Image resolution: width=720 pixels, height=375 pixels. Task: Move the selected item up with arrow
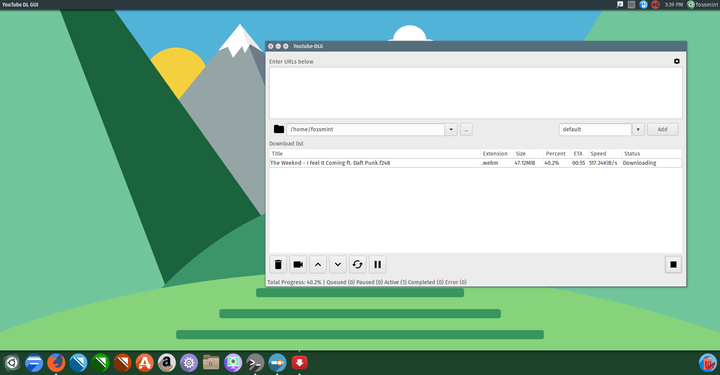[x=318, y=264]
